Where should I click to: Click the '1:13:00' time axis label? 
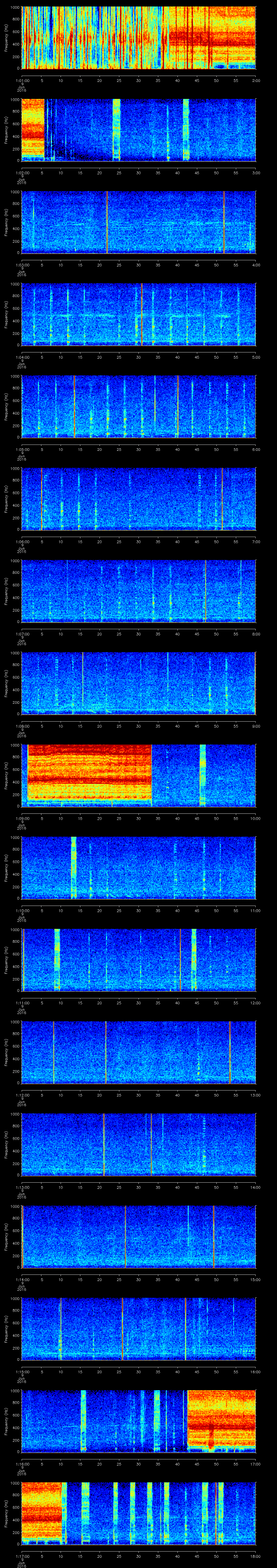click(x=22, y=1187)
